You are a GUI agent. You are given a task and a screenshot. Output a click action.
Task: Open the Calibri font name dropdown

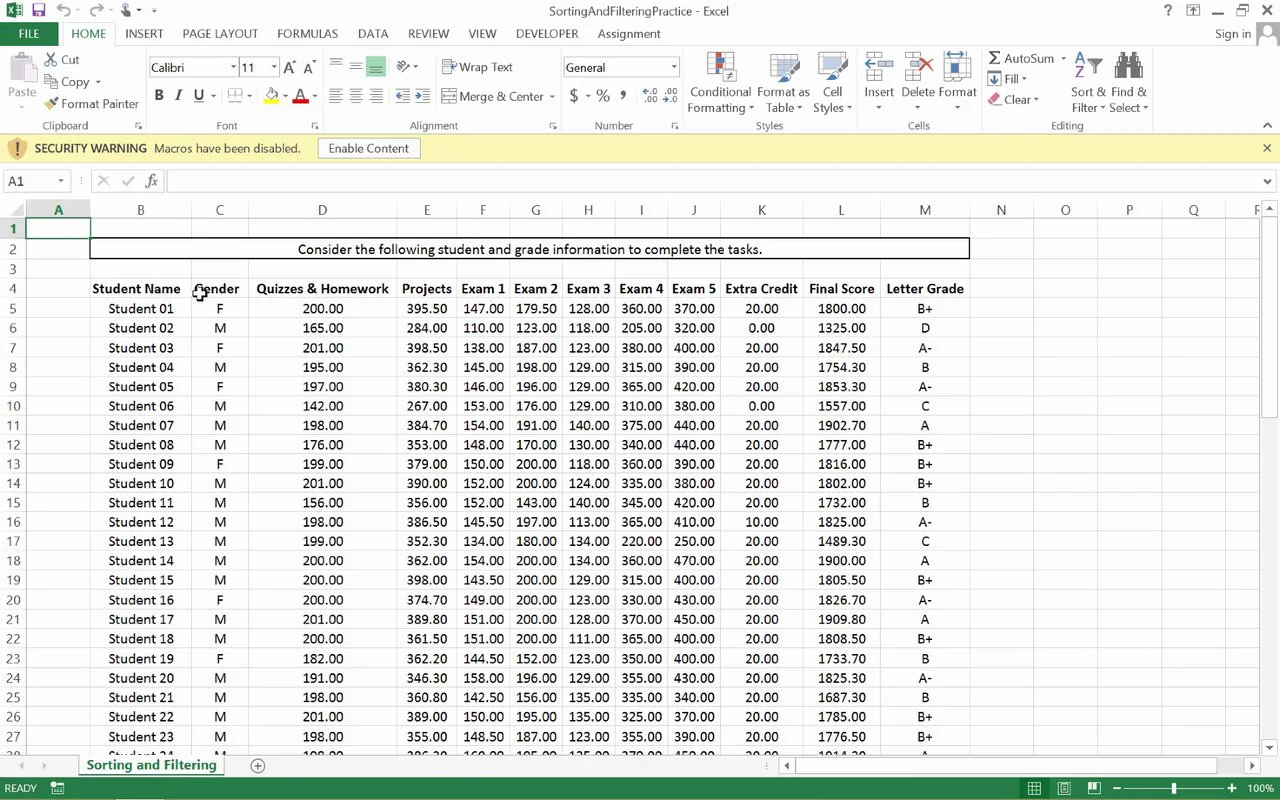coord(233,68)
